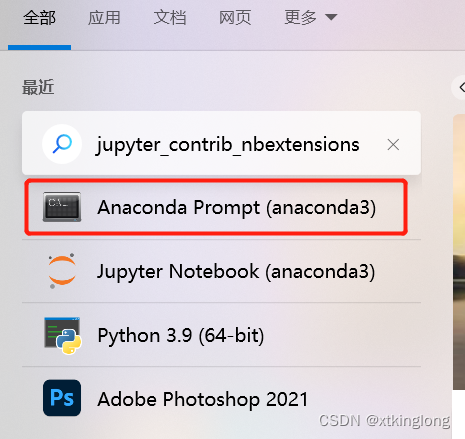This screenshot has height=439, width=465.
Task: Open Anaconda Prompt terminal icon
Action: [62, 207]
